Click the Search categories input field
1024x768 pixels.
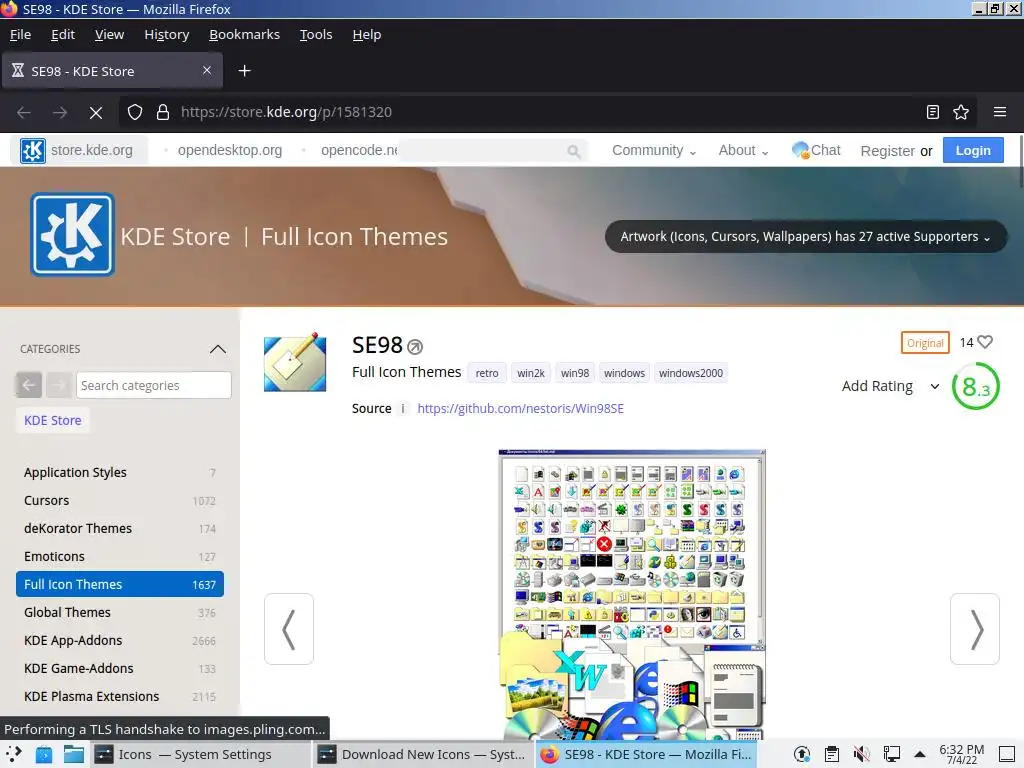[x=153, y=385]
